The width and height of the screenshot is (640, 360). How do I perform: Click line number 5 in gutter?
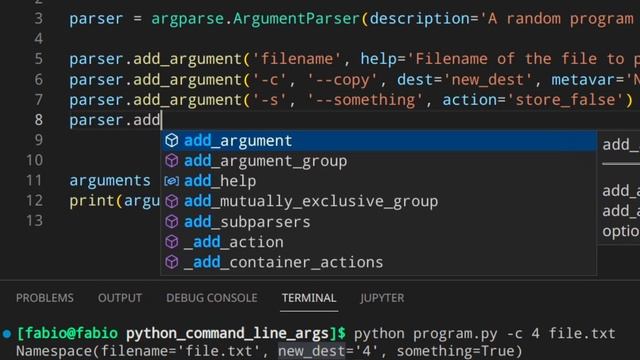pyautogui.click(x=38, y=59)
